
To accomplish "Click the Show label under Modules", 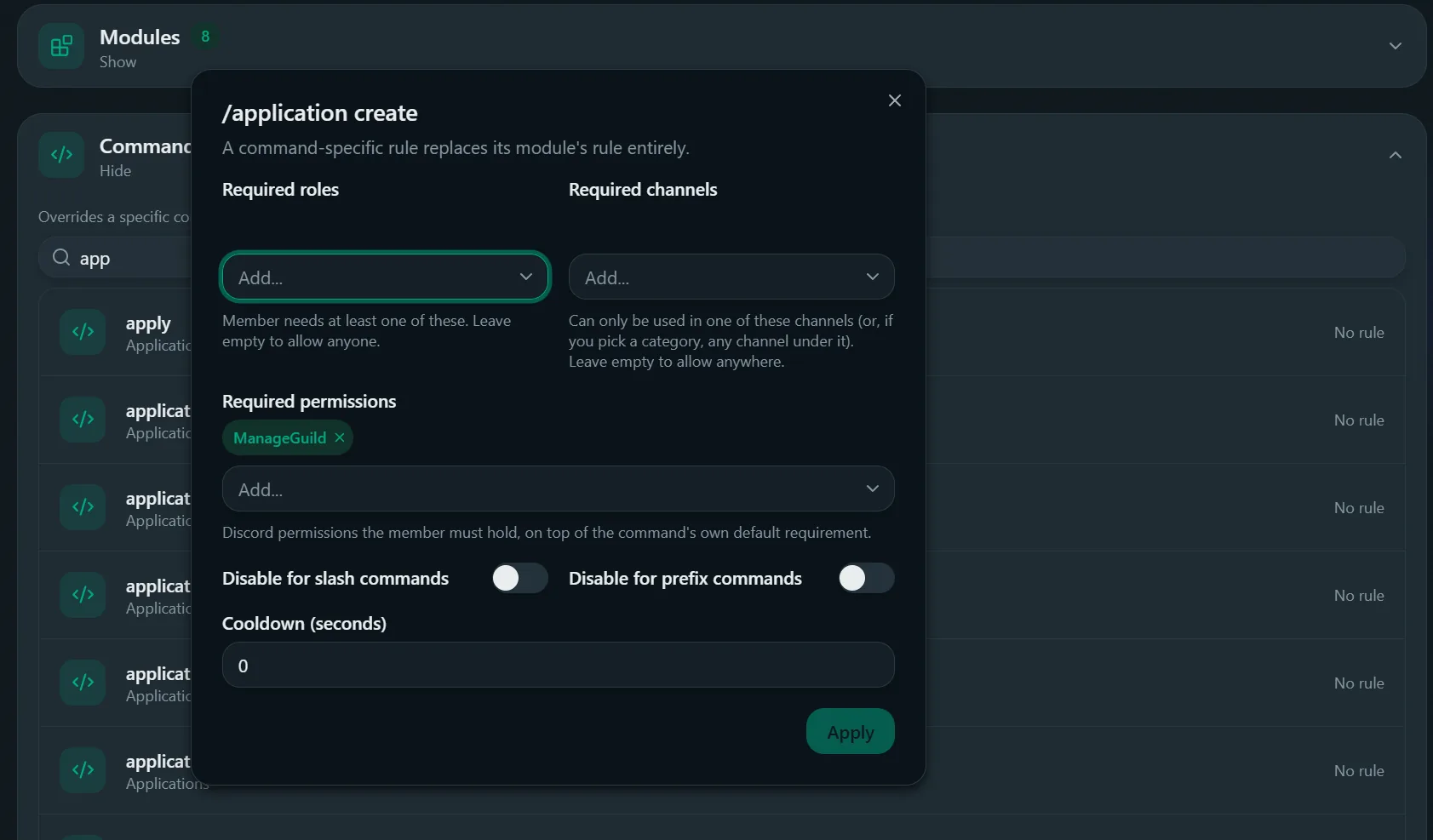I will (118, 62).
